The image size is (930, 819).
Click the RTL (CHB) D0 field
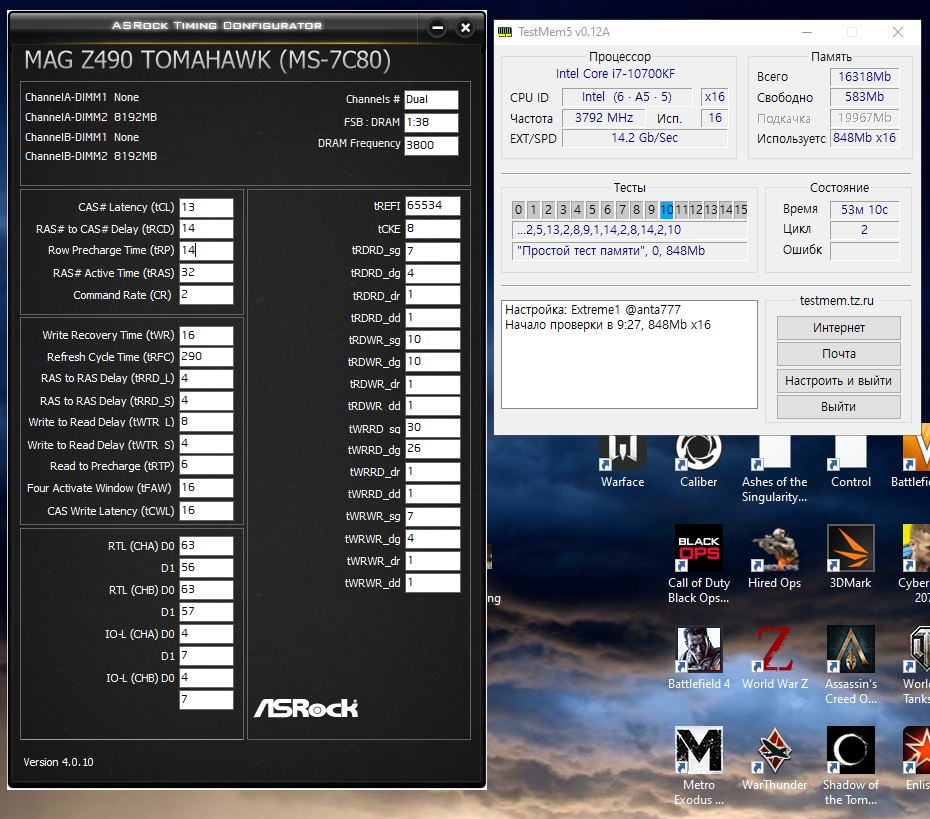coord(206,589)
